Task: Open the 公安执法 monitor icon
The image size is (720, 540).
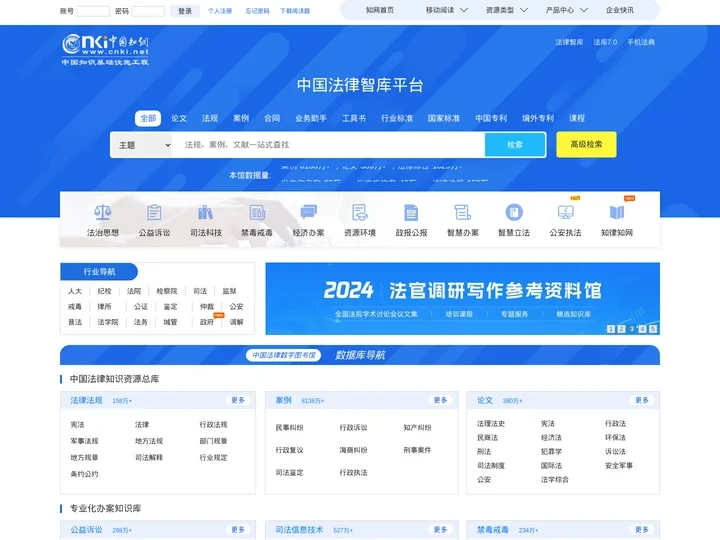Action: point(565,213)
